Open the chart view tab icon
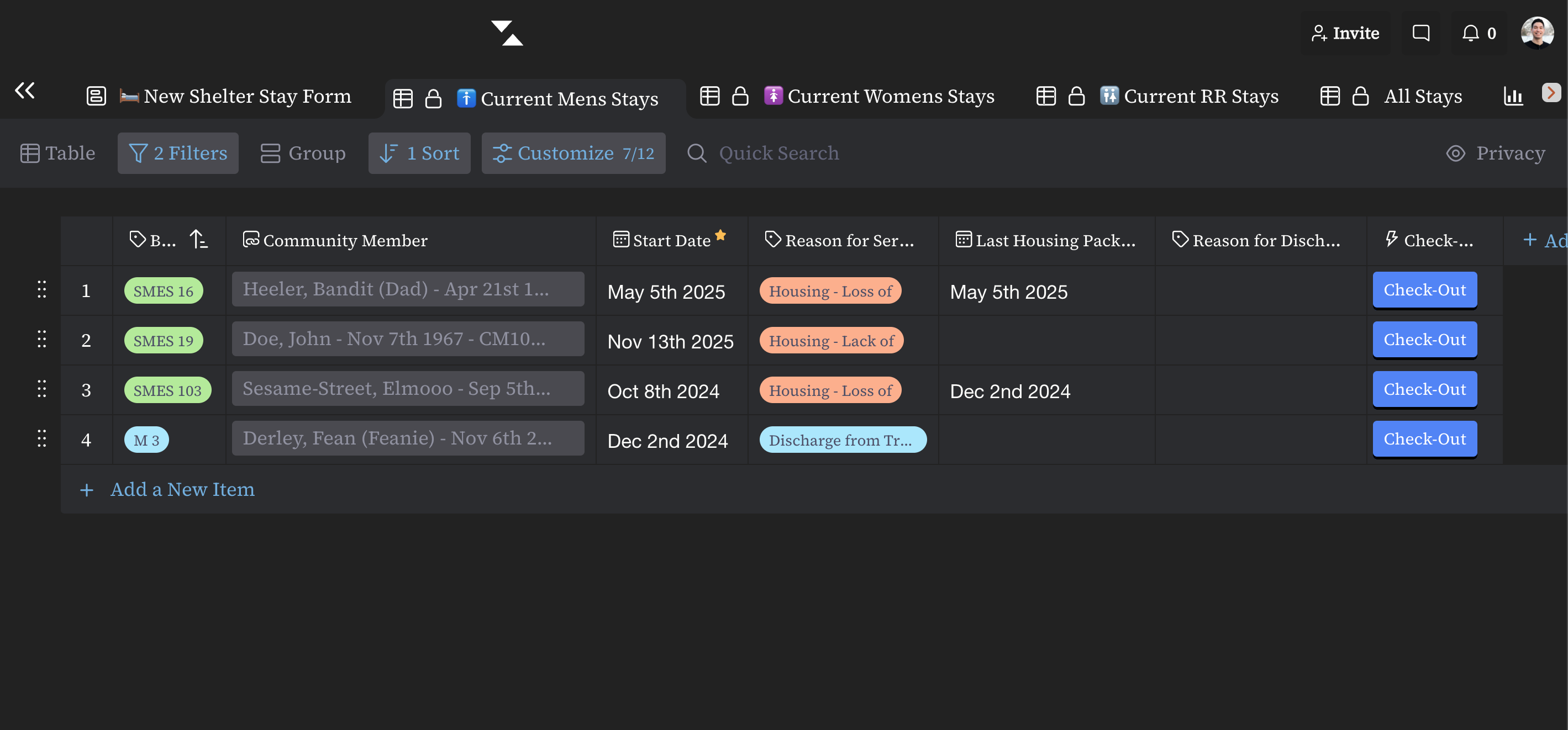The height and width of the screenshot is (730, 1568). point(1513,96)
